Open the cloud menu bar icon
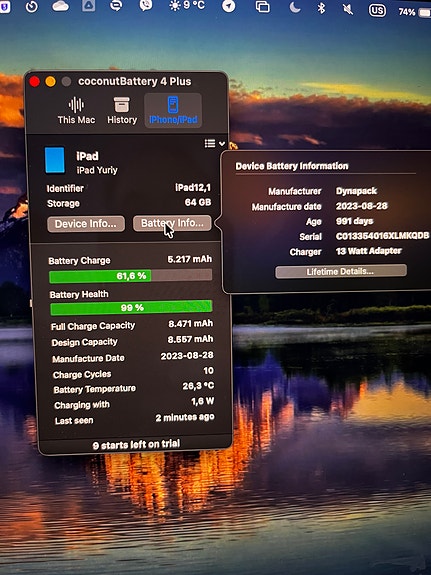The image size is (431, 575). coord(60,6)
